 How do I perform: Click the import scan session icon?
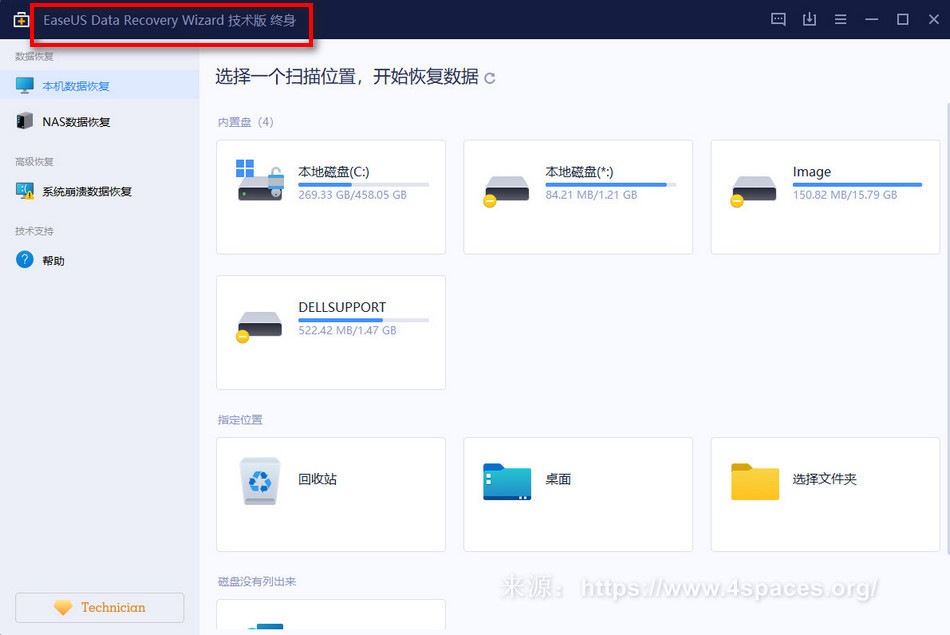tap(809, 19)
